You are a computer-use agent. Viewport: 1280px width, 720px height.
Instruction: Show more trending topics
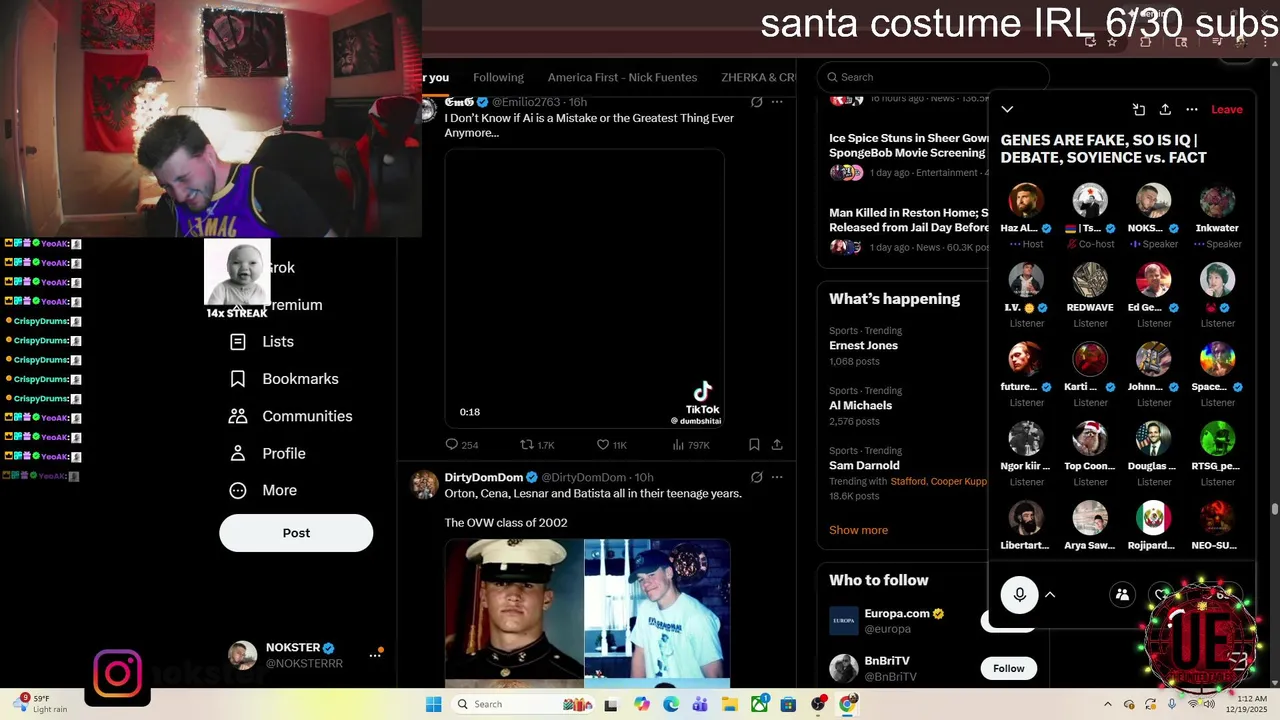click(x=858, y=530)
